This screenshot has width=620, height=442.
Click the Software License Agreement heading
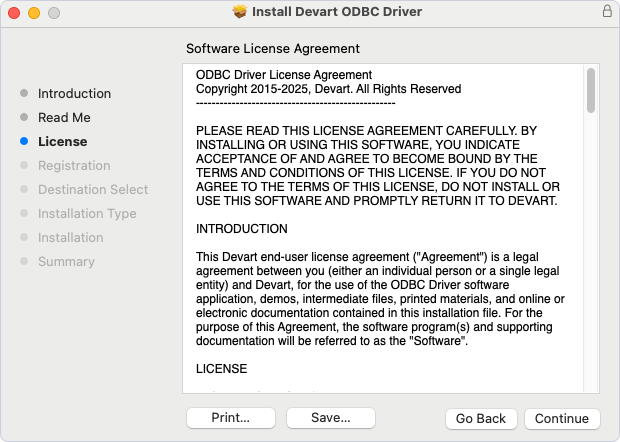coord(273,49)
